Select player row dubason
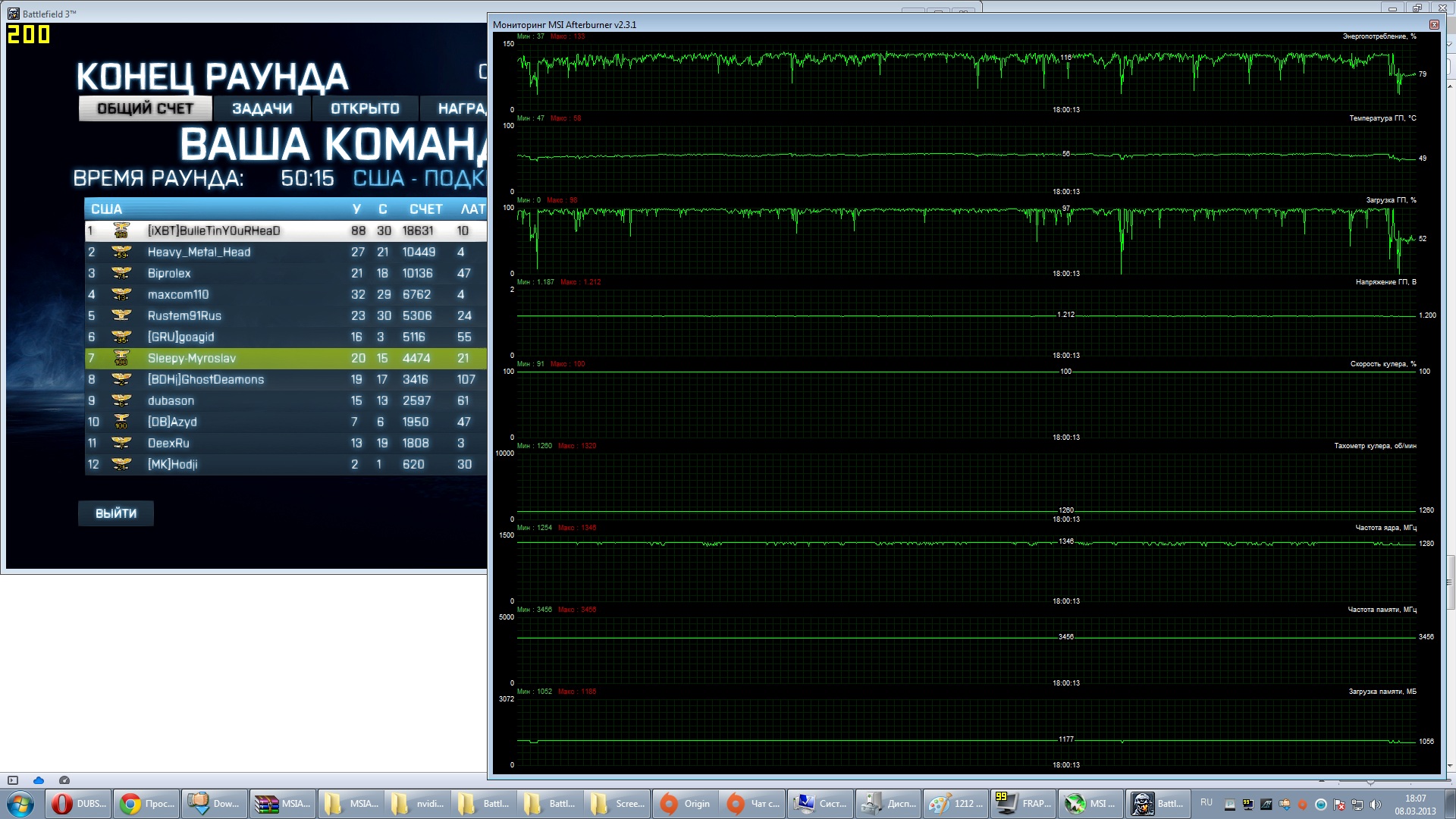 (286, 400)
